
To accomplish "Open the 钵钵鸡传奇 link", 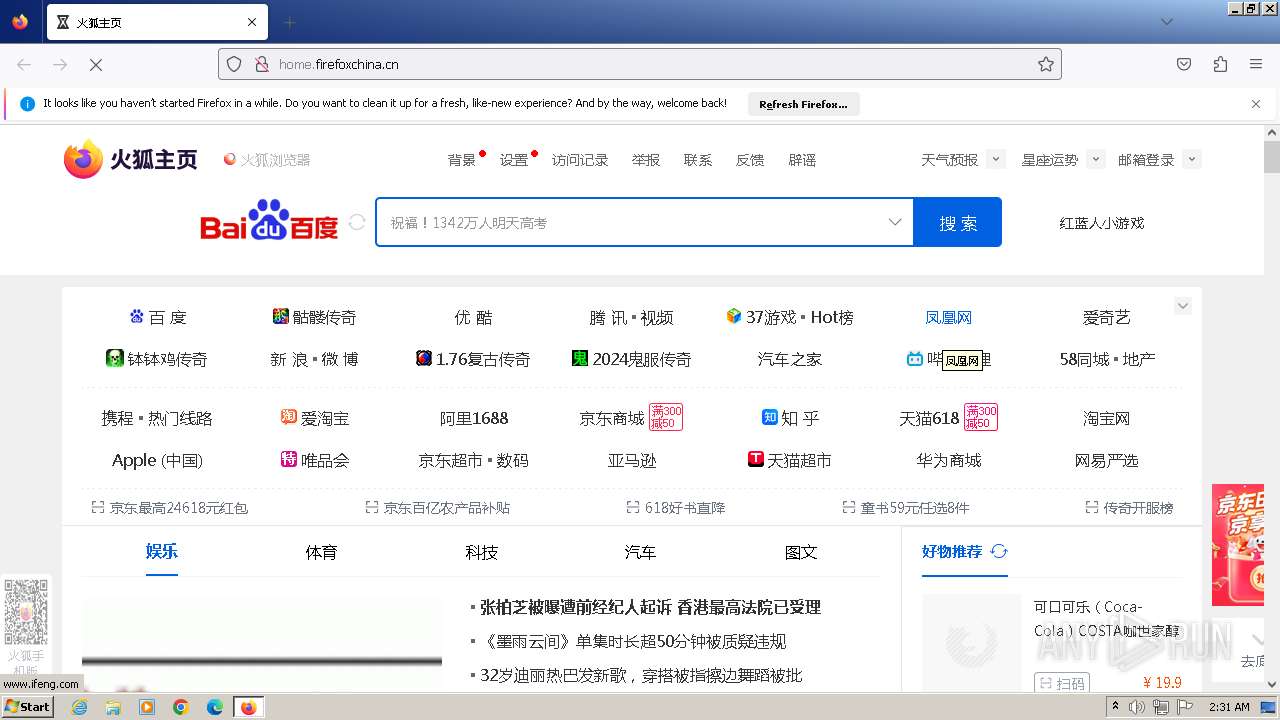I will [156, 359].
